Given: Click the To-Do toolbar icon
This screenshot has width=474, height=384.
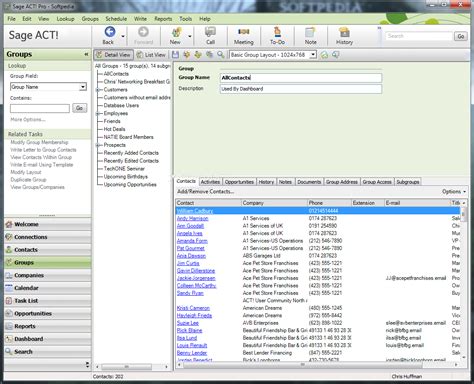Looking at the screenshot, I should click(x=277, y=32).
